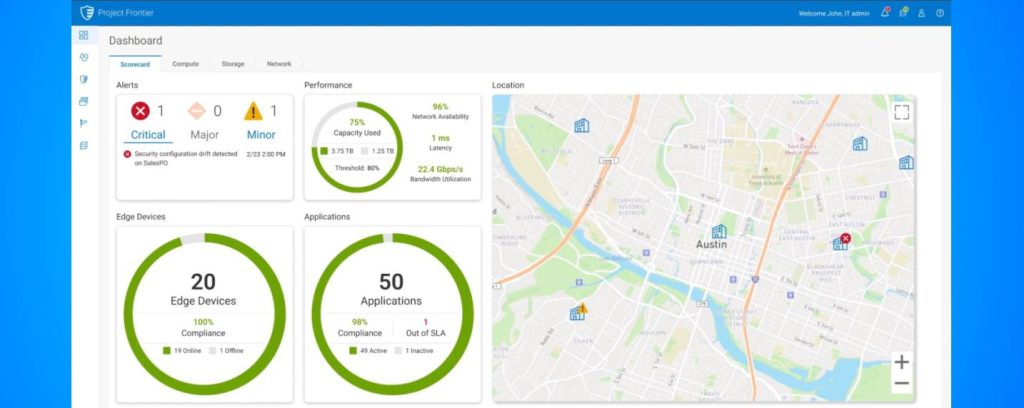Expand the map to fullscreen
Image resolution: width=1024 pixels, height=408 pixels.
[x=901, y=112]
